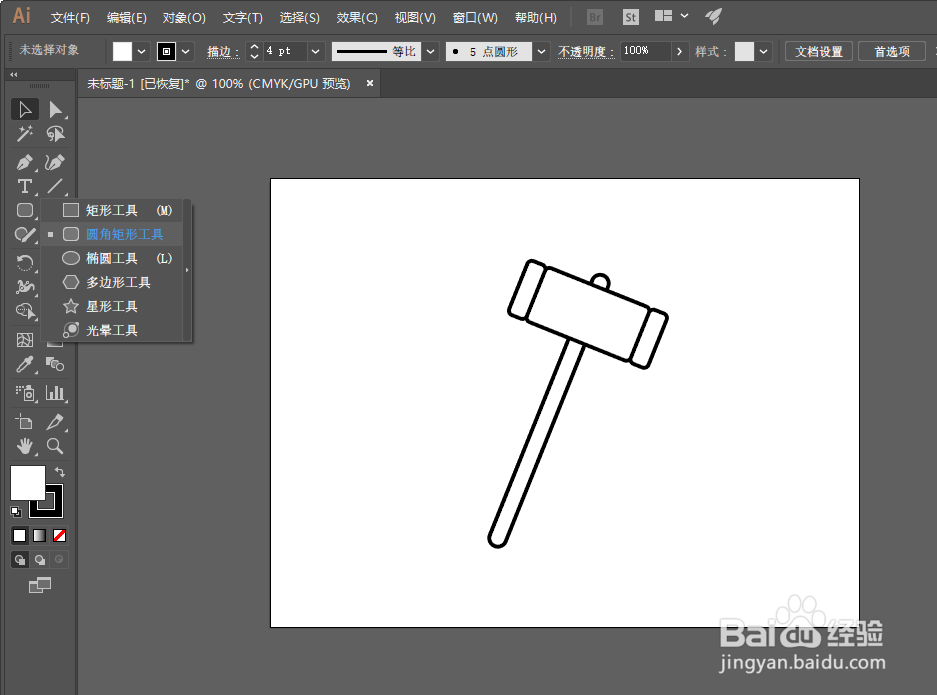The image size is (937, 695).
Task: Open the brush definition dropdown
Action: click(x=541, y=51)
